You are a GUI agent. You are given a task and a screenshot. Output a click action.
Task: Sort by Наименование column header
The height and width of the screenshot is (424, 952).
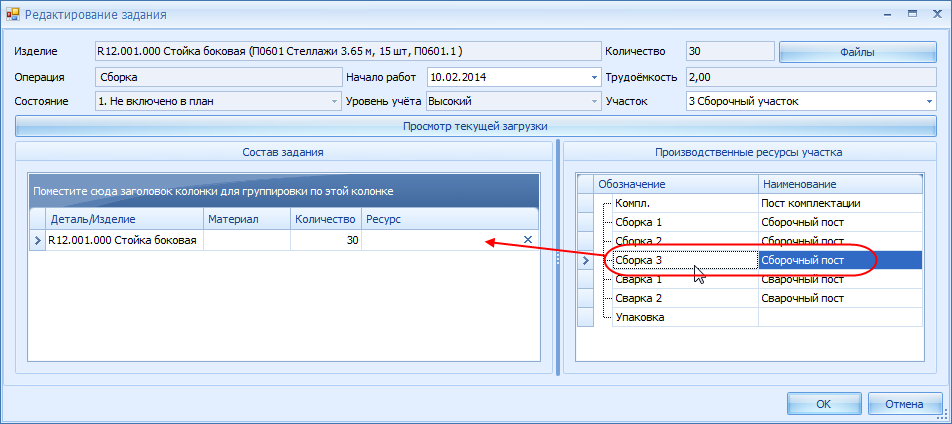[x=840, y=184]
